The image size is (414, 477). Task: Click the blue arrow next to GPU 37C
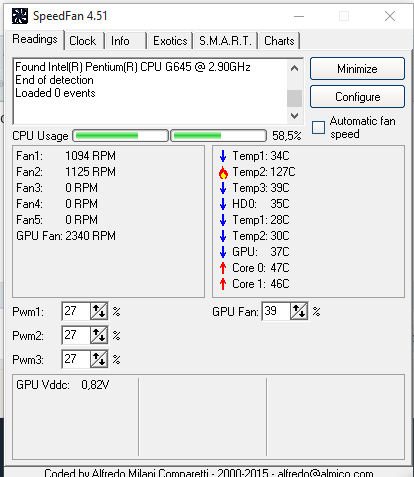(223, 252)
